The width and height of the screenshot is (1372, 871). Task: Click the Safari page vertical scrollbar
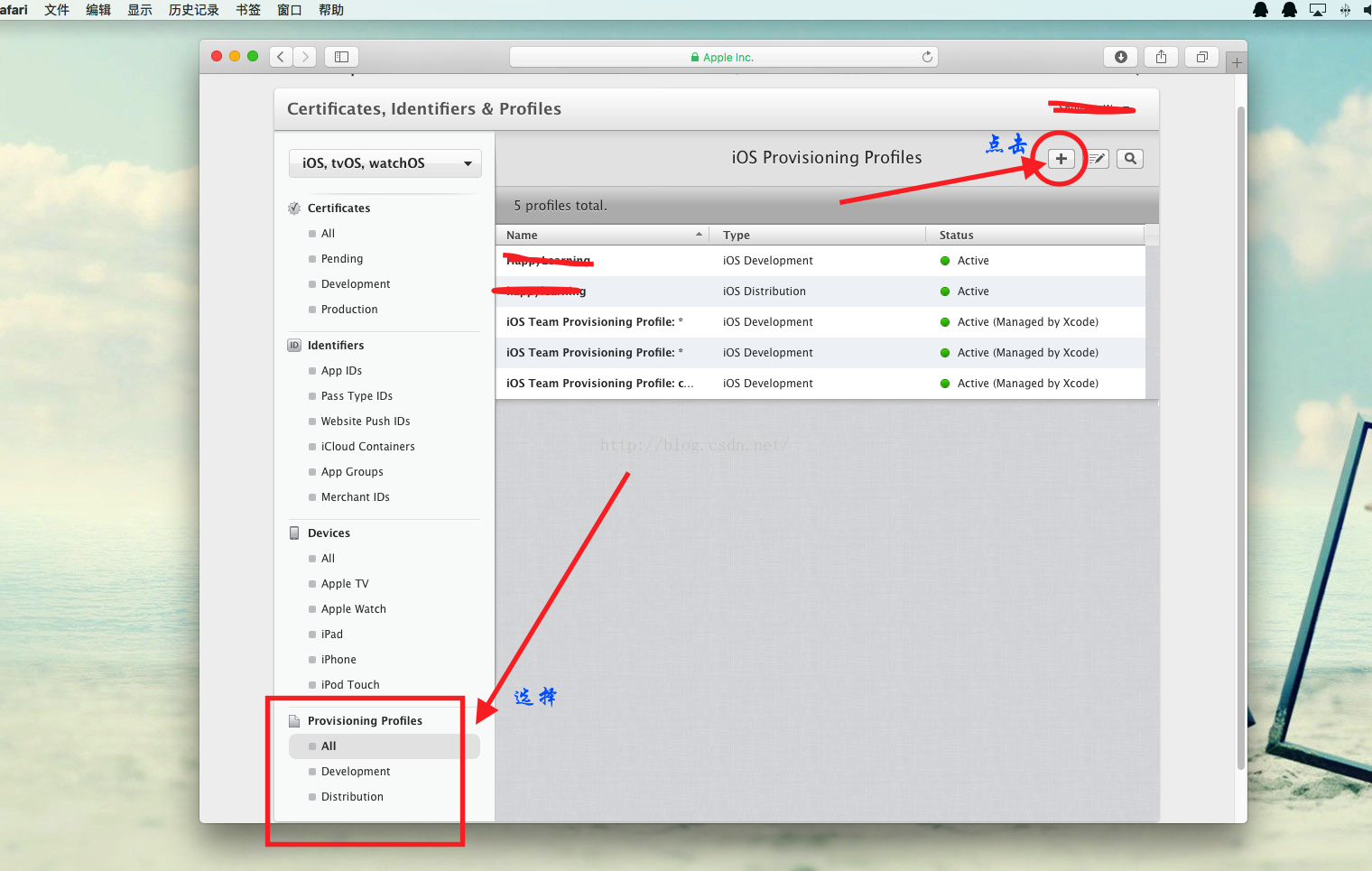click(1241, 438)
